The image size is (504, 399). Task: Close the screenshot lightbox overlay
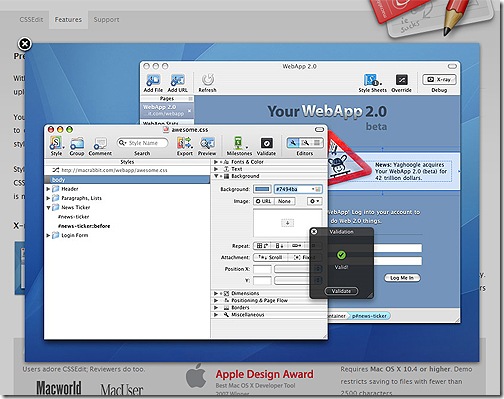[25, 44]
